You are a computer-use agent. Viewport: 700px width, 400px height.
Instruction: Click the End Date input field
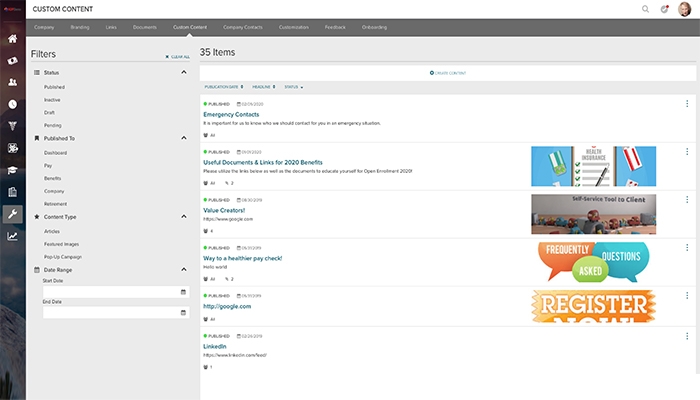pyautogui.click(x=116, y=312)
